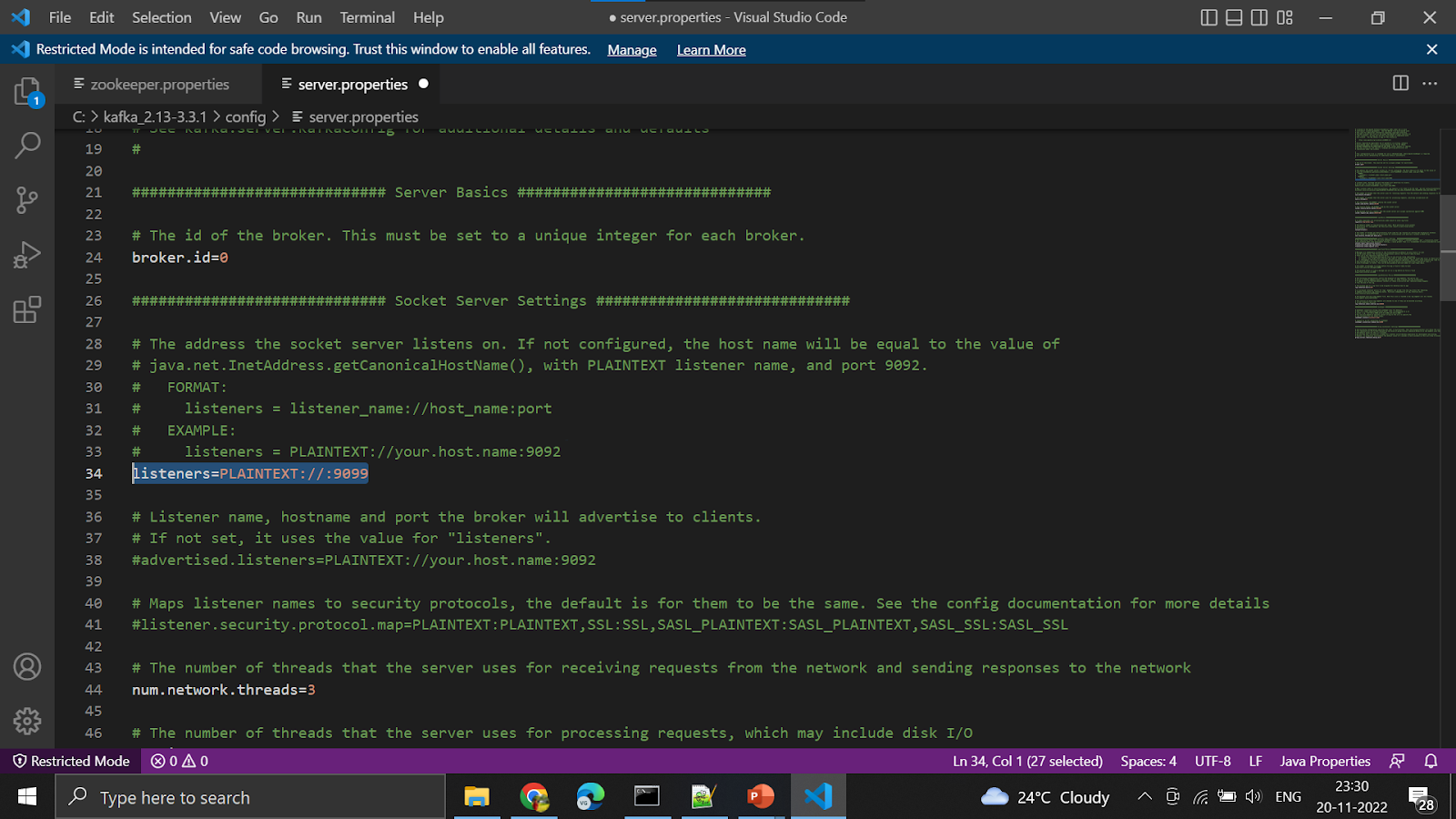Open the Windows Start menu
The image size is (1456, 819).
(27, 797)
